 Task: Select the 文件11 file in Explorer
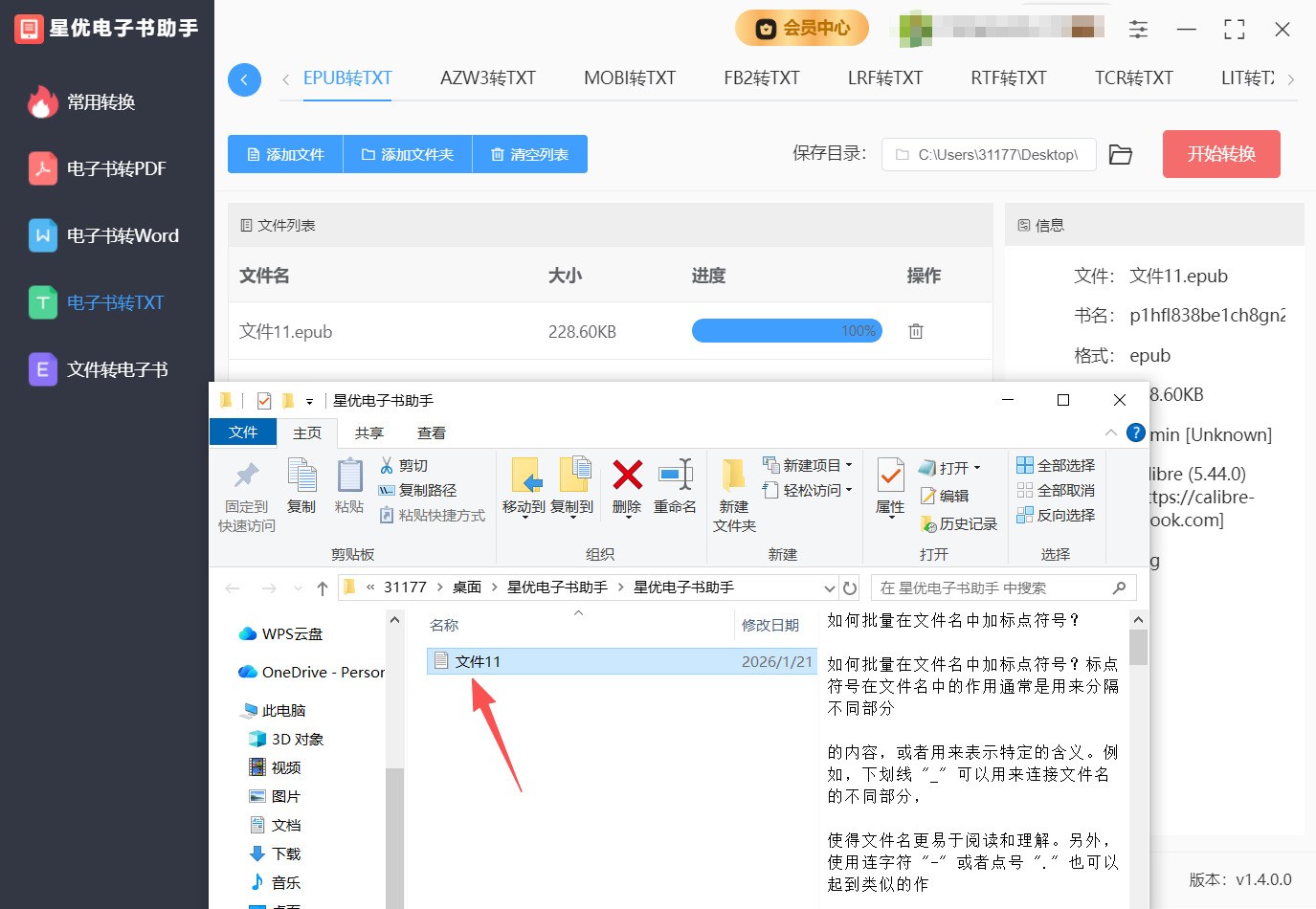[x=621, y=661]
